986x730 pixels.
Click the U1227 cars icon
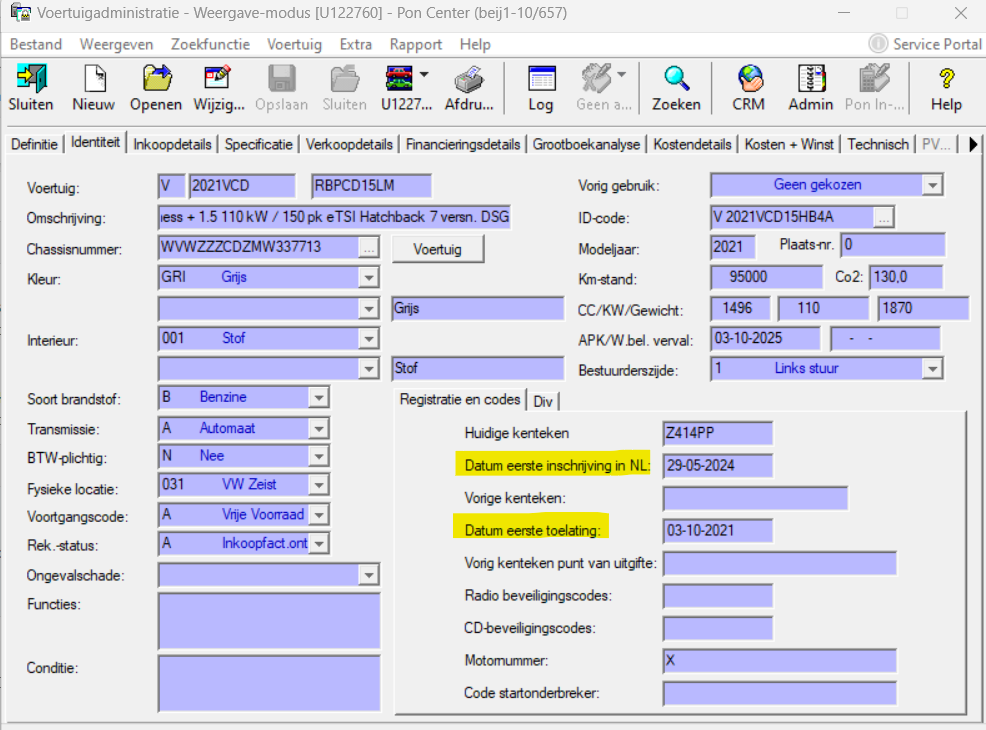(399, 79)
